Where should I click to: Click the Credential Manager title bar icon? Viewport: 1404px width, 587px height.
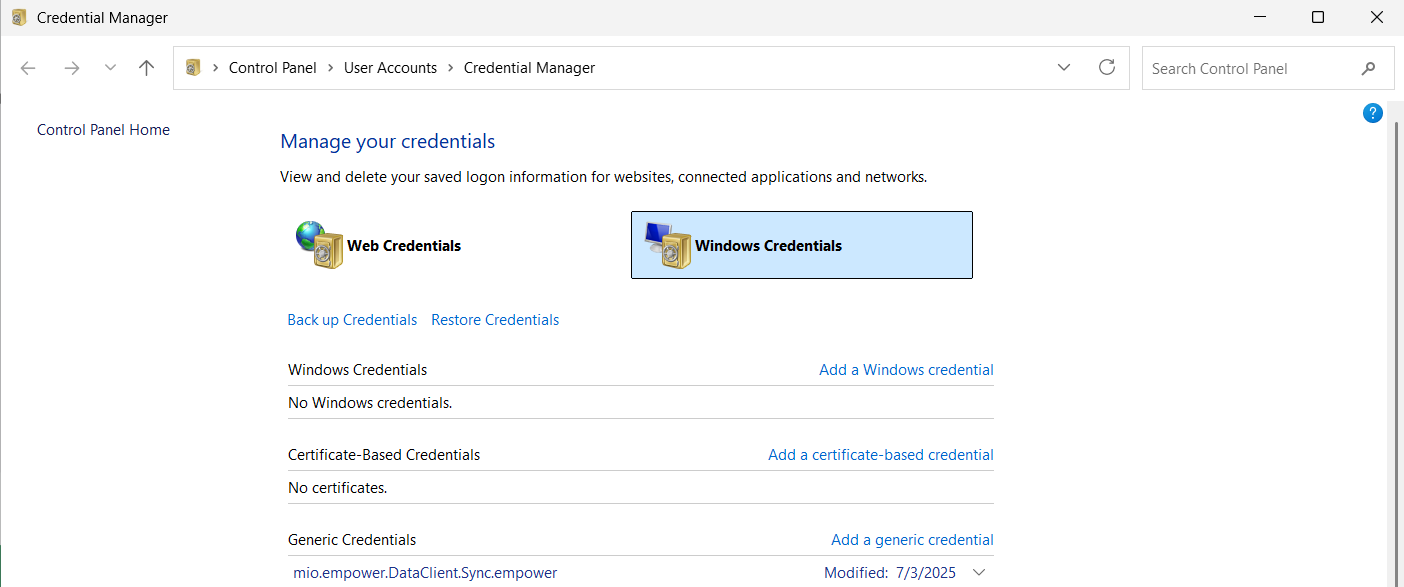19,17
